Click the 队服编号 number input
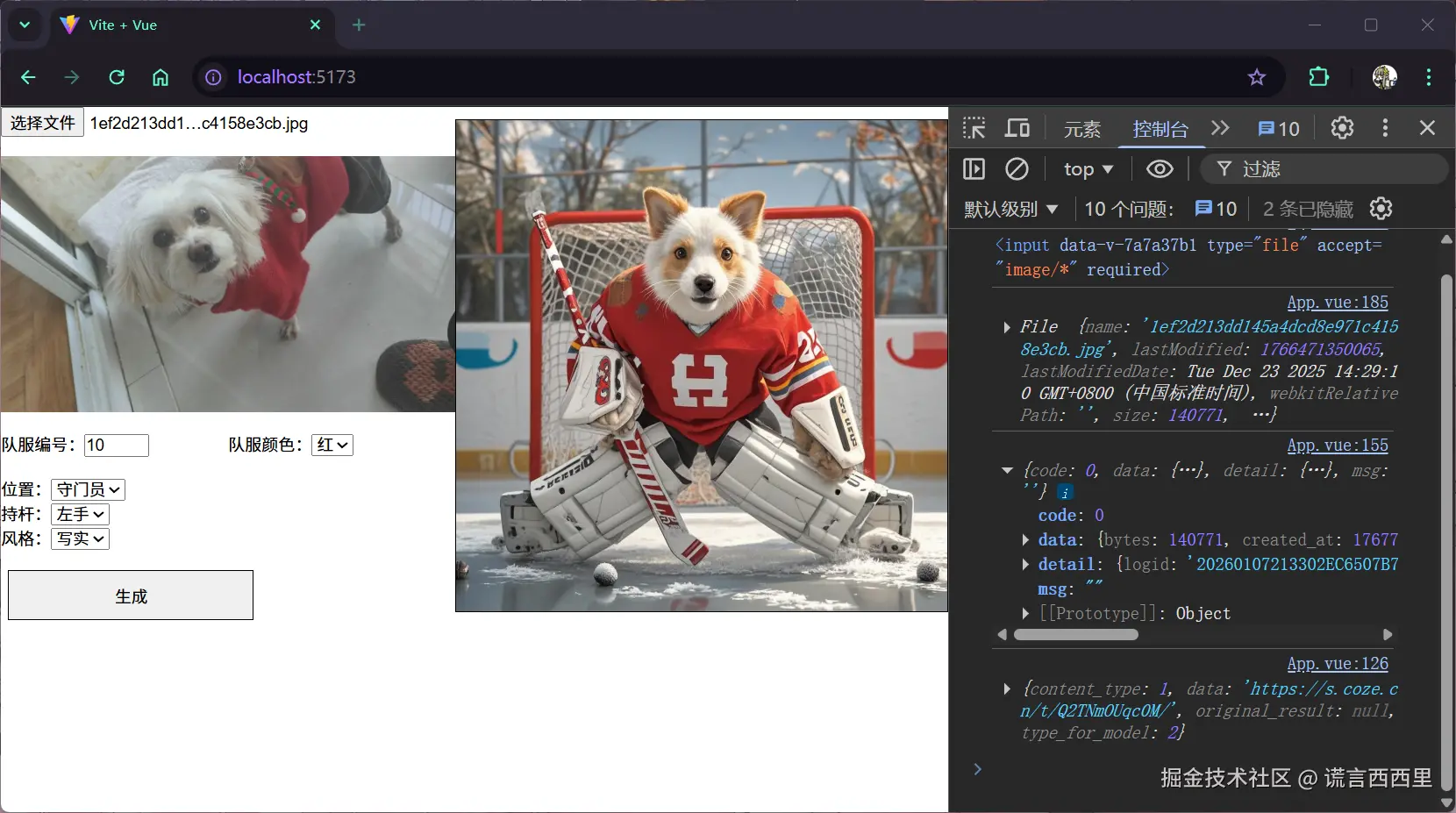The height and width of the screenshot is (813, 1456). 117,446
